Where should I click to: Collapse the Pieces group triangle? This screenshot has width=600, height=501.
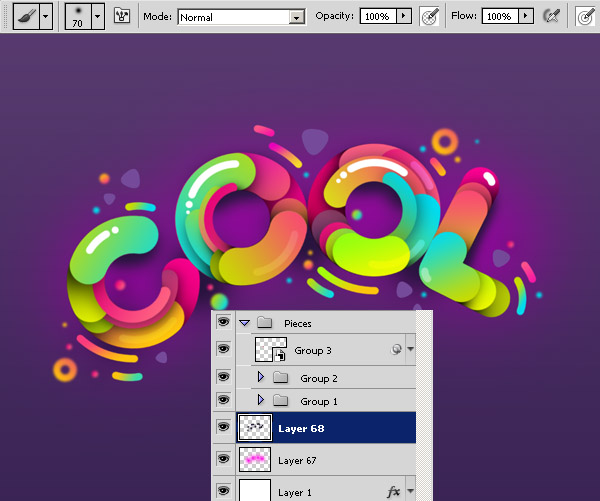(245, 323)
